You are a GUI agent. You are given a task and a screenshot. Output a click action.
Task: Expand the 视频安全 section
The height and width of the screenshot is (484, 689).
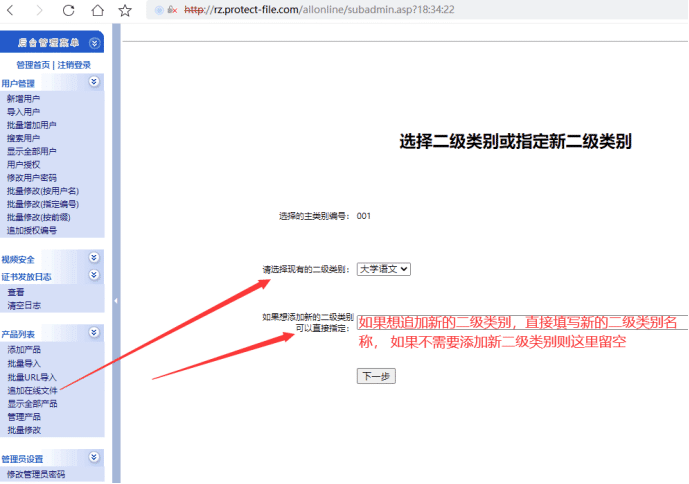(x=94, y=258)
